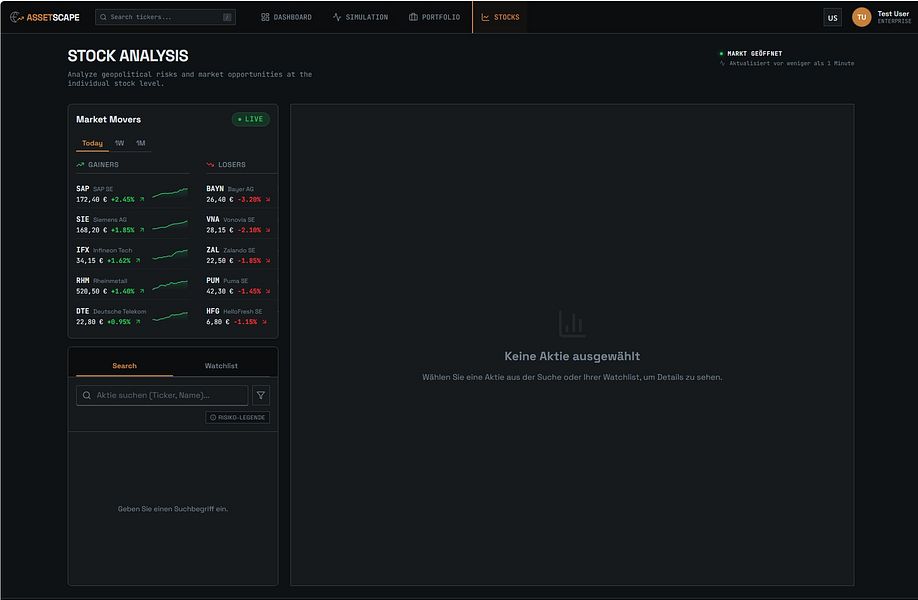The width and height of the screenshot is (918, 600).
Task: Select the RHM Rheinmetall row
Action: pos(132,286)
